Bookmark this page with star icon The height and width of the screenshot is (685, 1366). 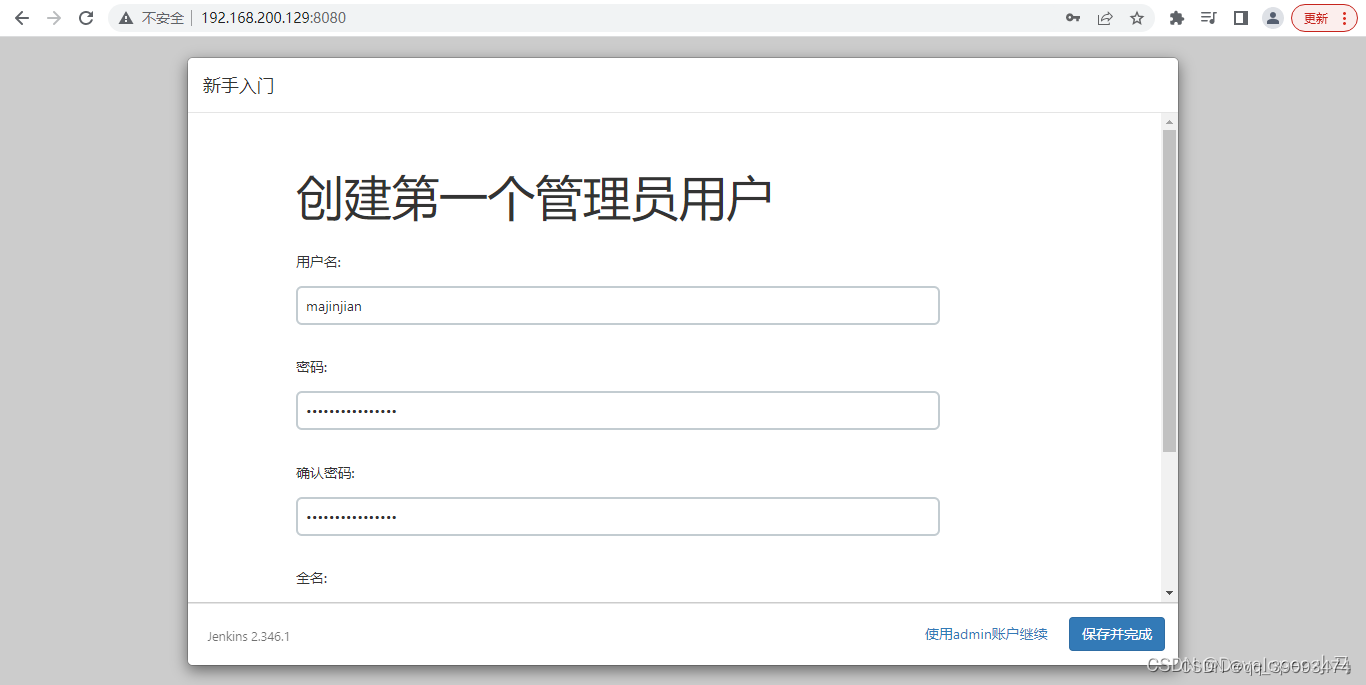1137,18
